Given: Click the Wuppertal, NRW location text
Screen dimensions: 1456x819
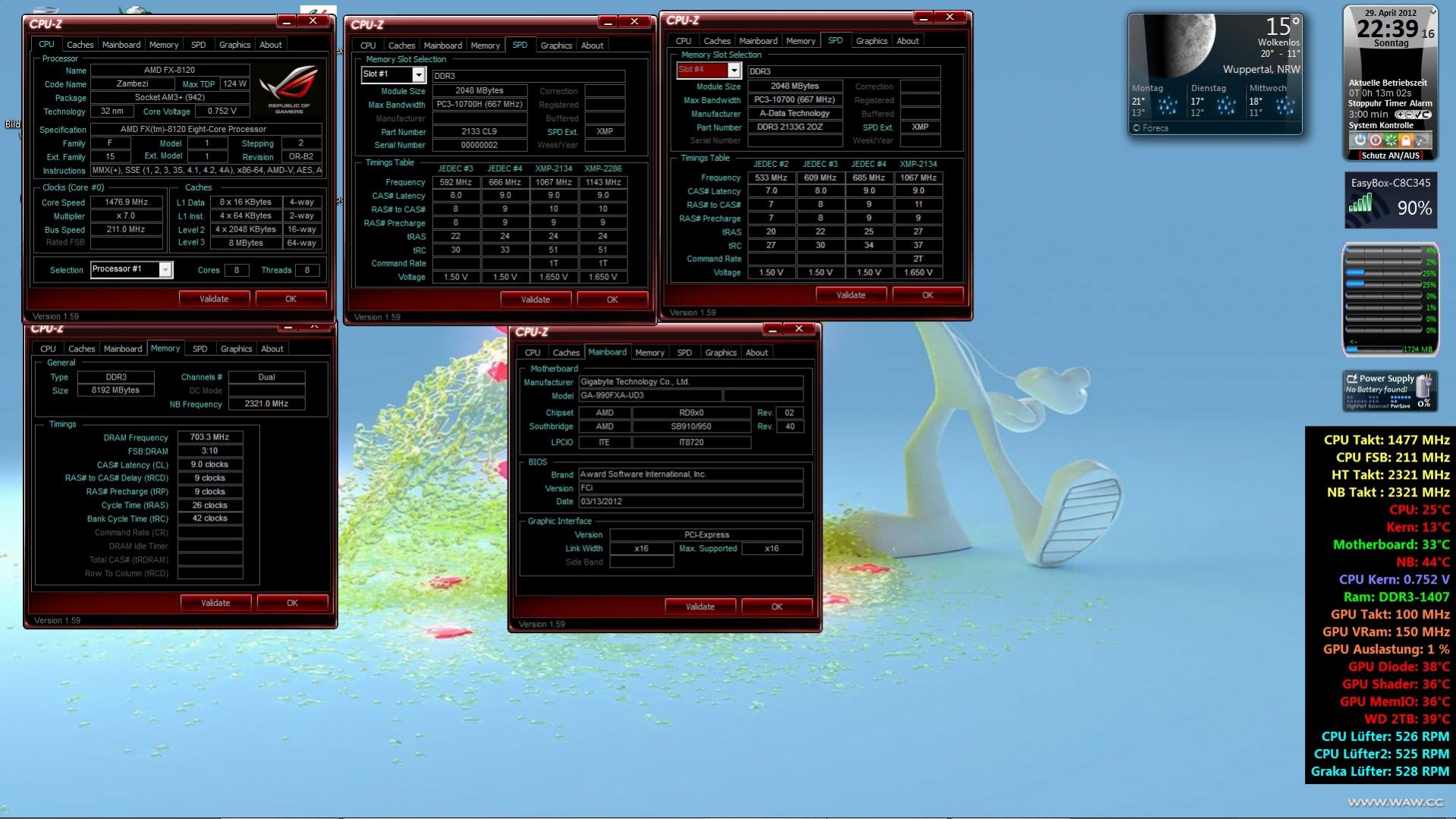Looking at the screenshot, I should pyautogui.click(x=1262, y=69).
